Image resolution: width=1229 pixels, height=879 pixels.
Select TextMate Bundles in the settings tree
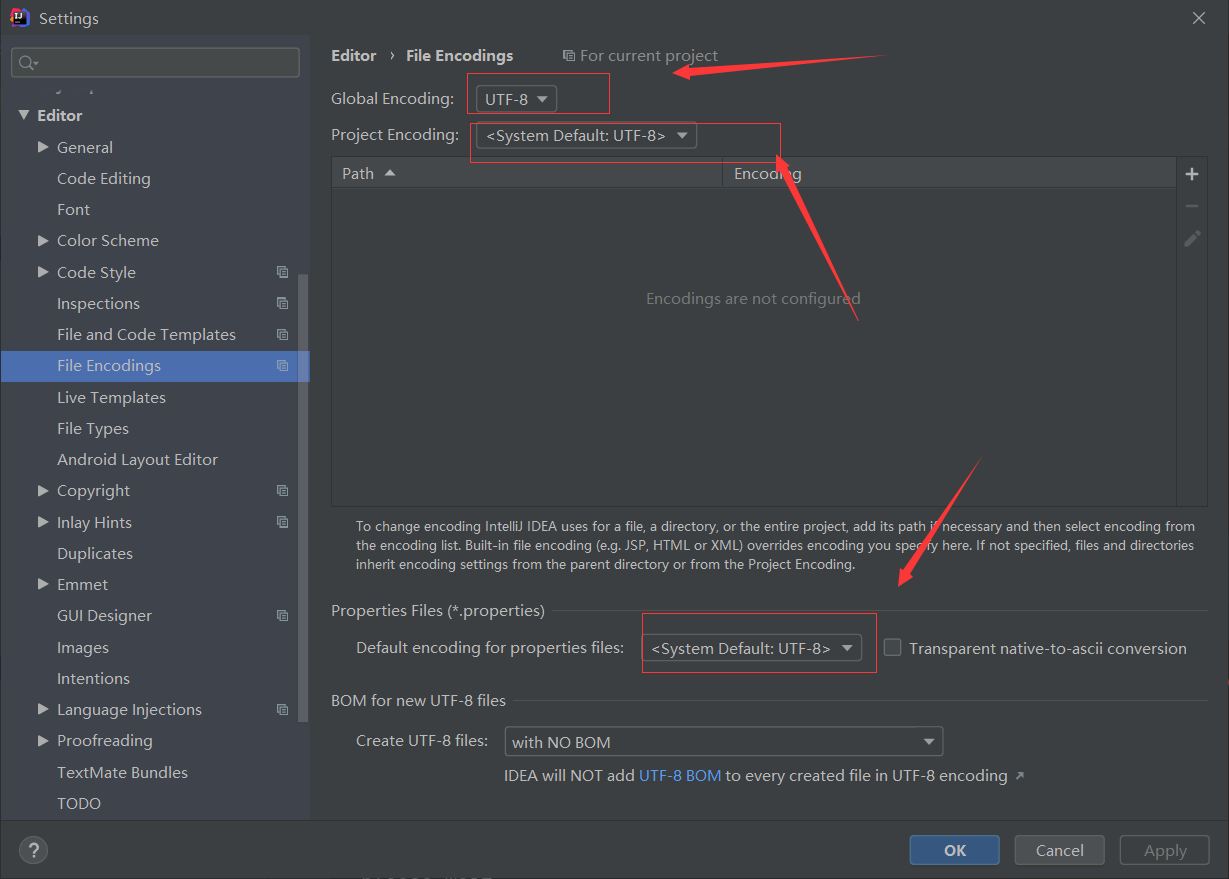tap(122, 772)
